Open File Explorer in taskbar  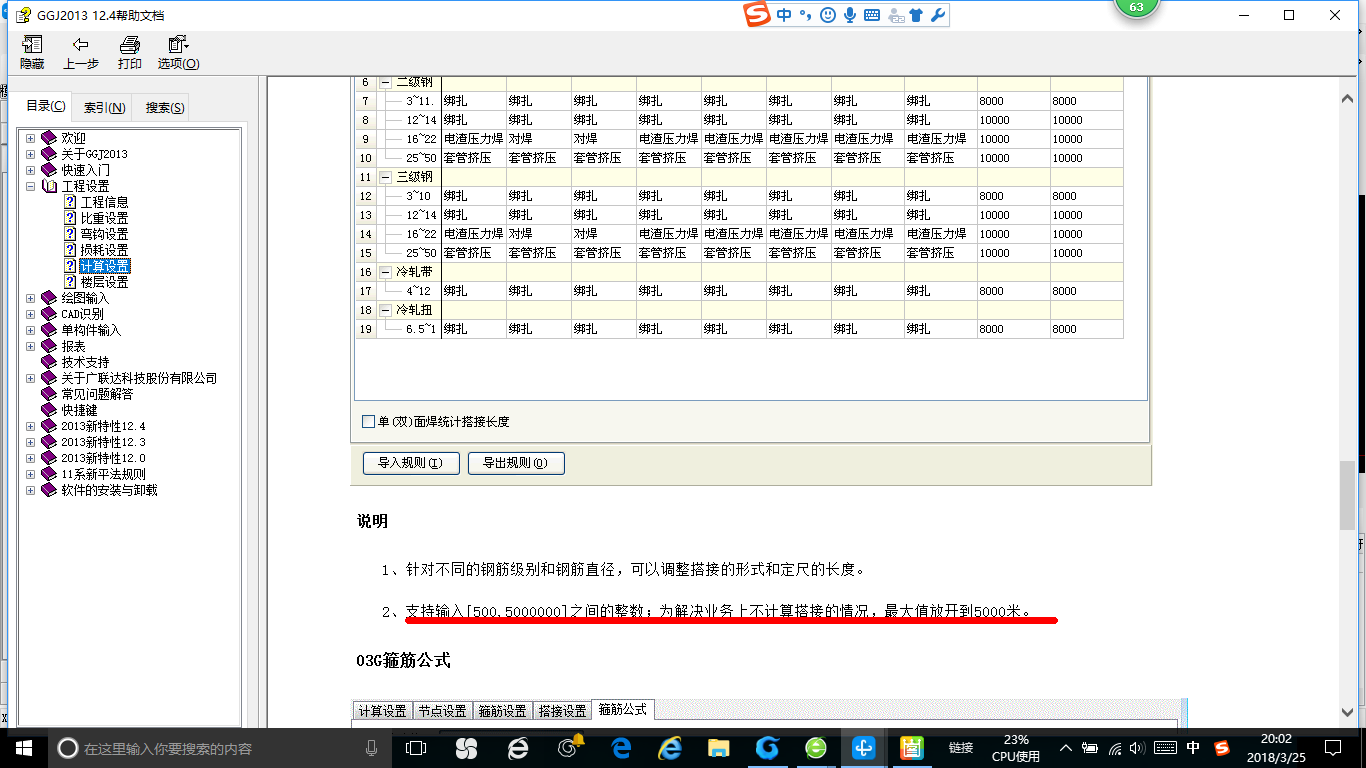pyautogui.click(x=718, y=748)
